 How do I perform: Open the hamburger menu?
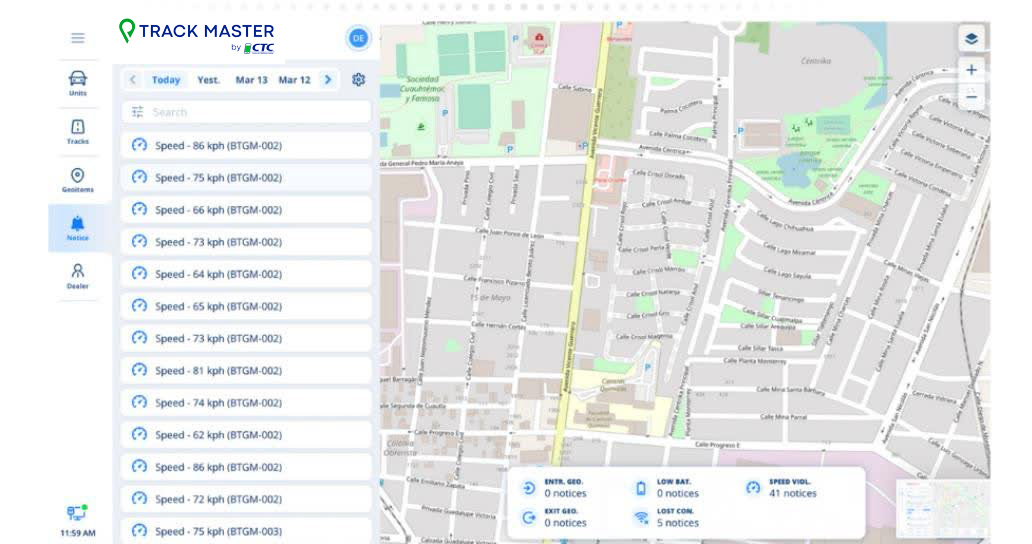click(78, 38)
